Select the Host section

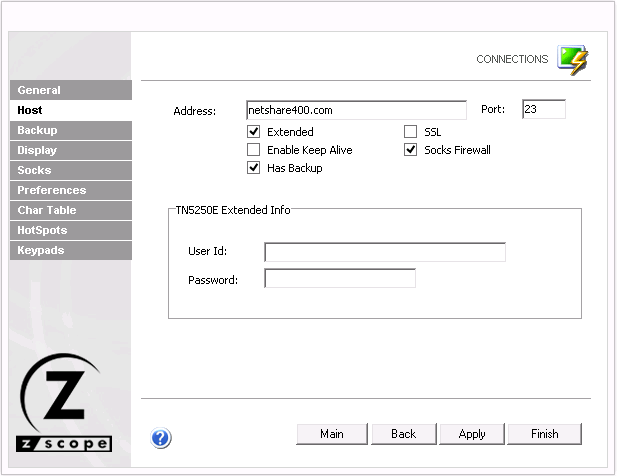pyautogui.click(x=71, y=110)
